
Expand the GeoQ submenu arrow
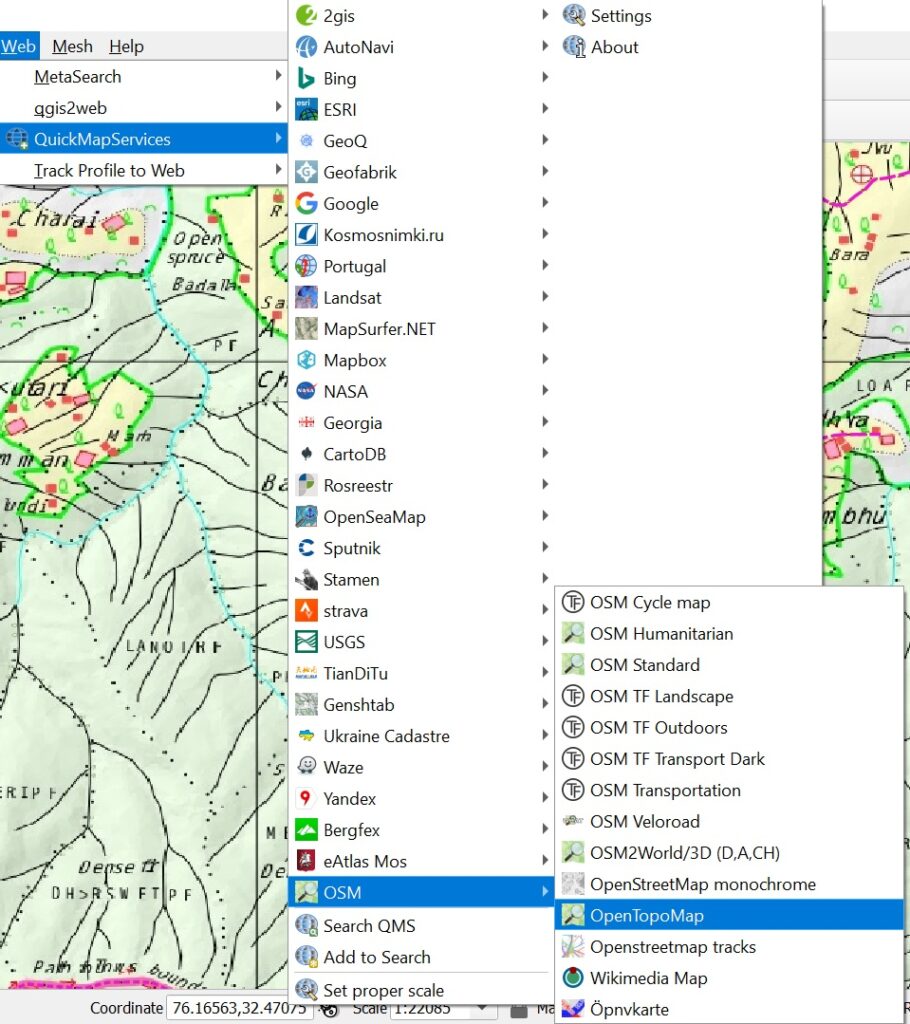545,140
